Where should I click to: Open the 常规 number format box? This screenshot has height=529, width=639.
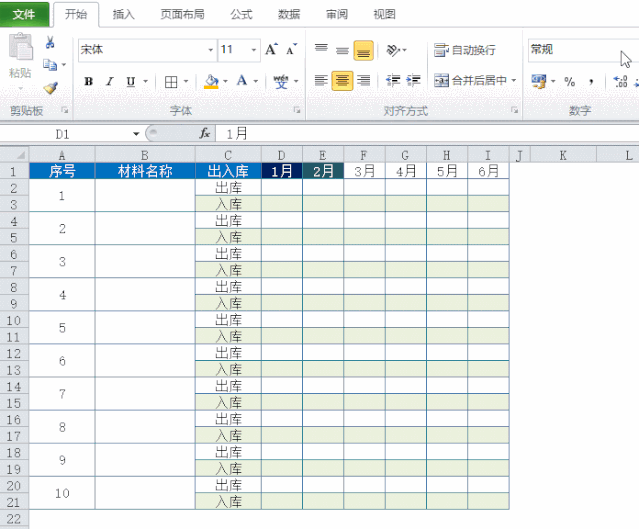click(583, 50)
